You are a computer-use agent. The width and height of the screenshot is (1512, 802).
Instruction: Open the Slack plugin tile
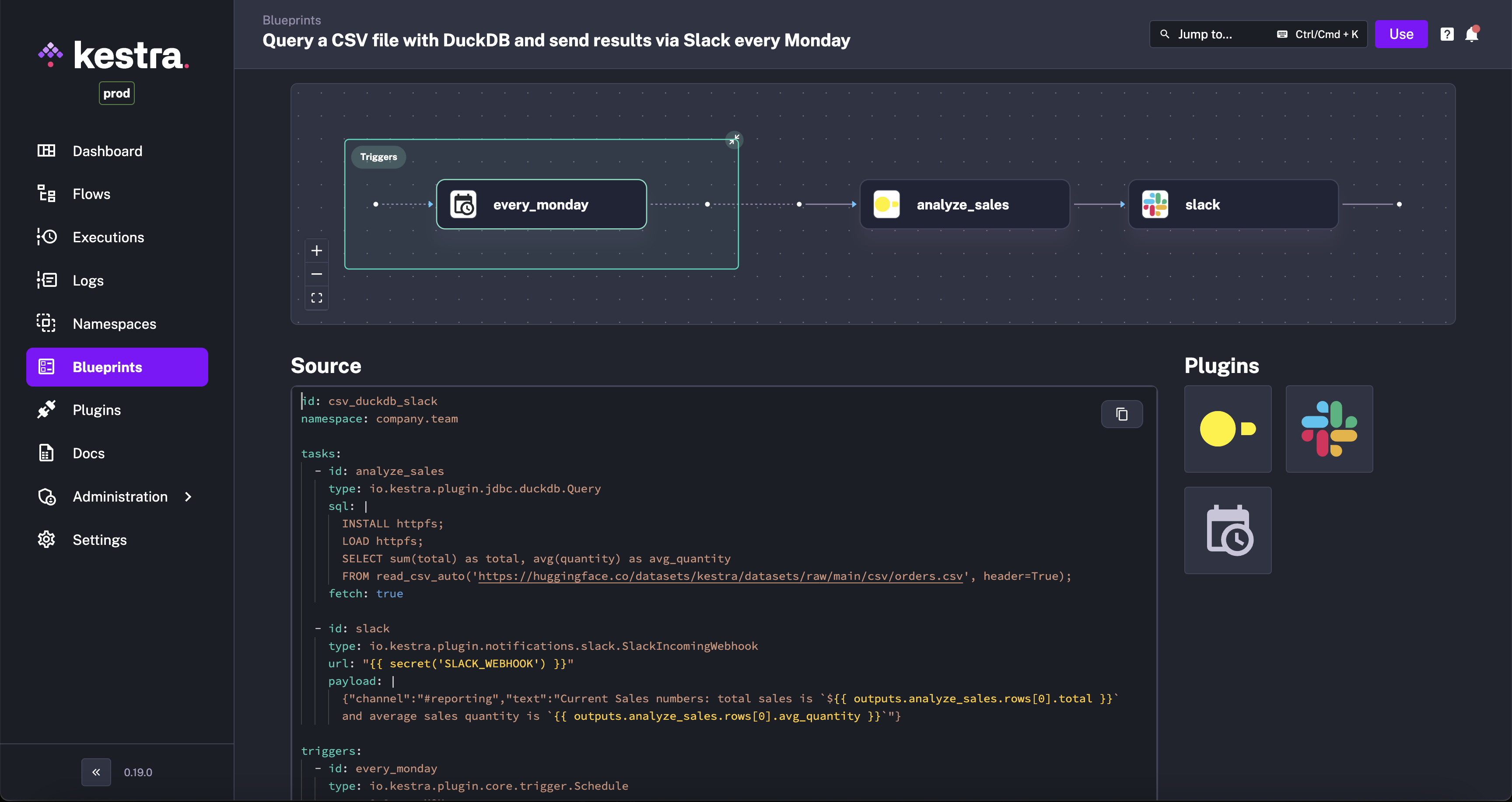[x=1329, y=429]
